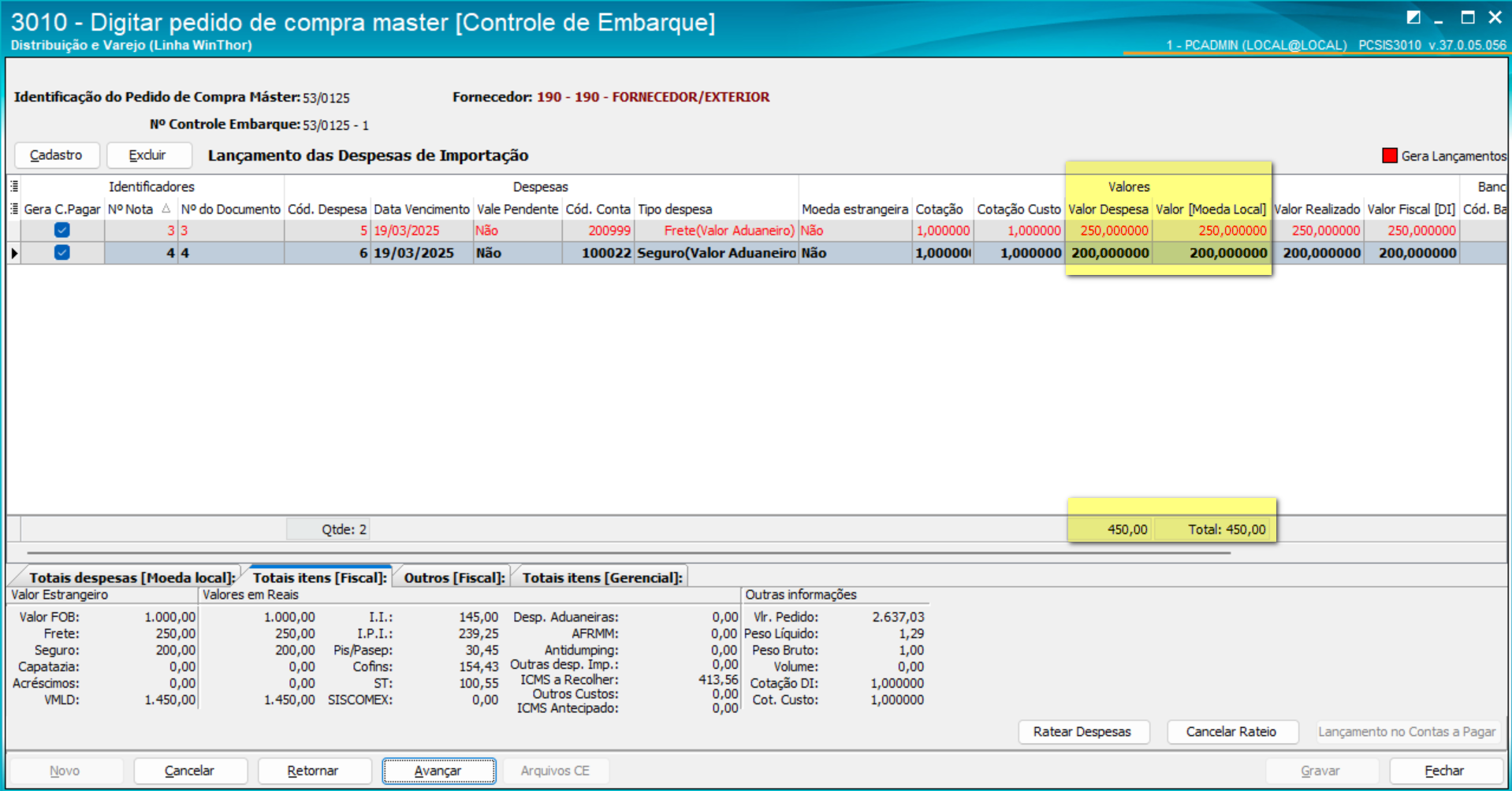This screenshot has width=1512, height=791.
Task: Click the Cofins value 154,43
Action: [479, 667]
